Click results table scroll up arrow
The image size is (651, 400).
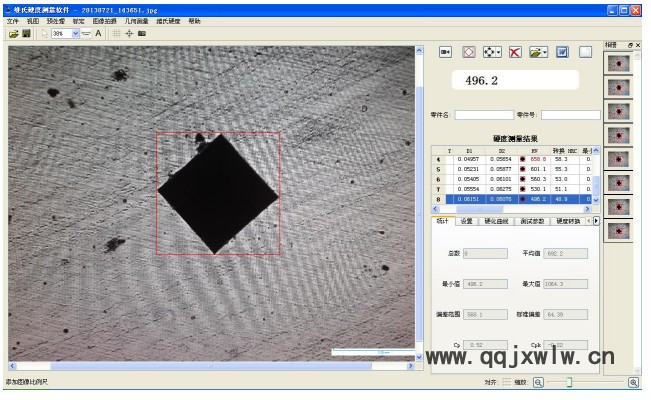[596, 150]
